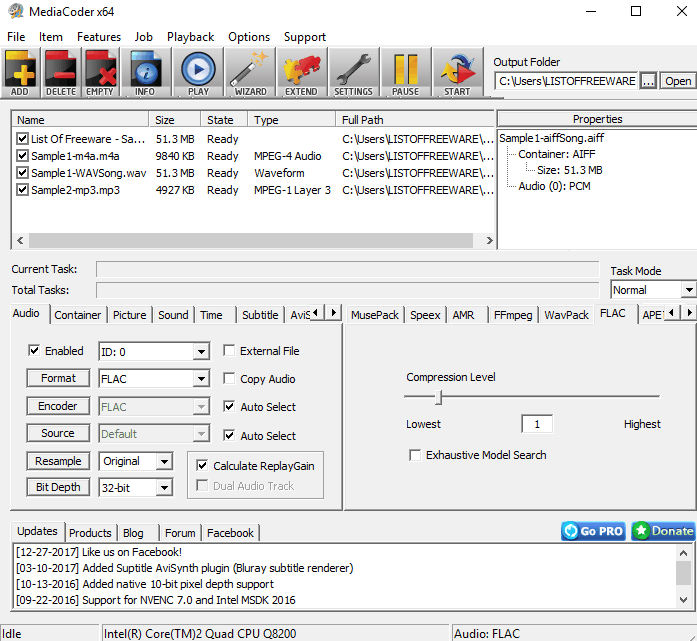Open the Task Mode Normal dropdown

tap(688, 290)
